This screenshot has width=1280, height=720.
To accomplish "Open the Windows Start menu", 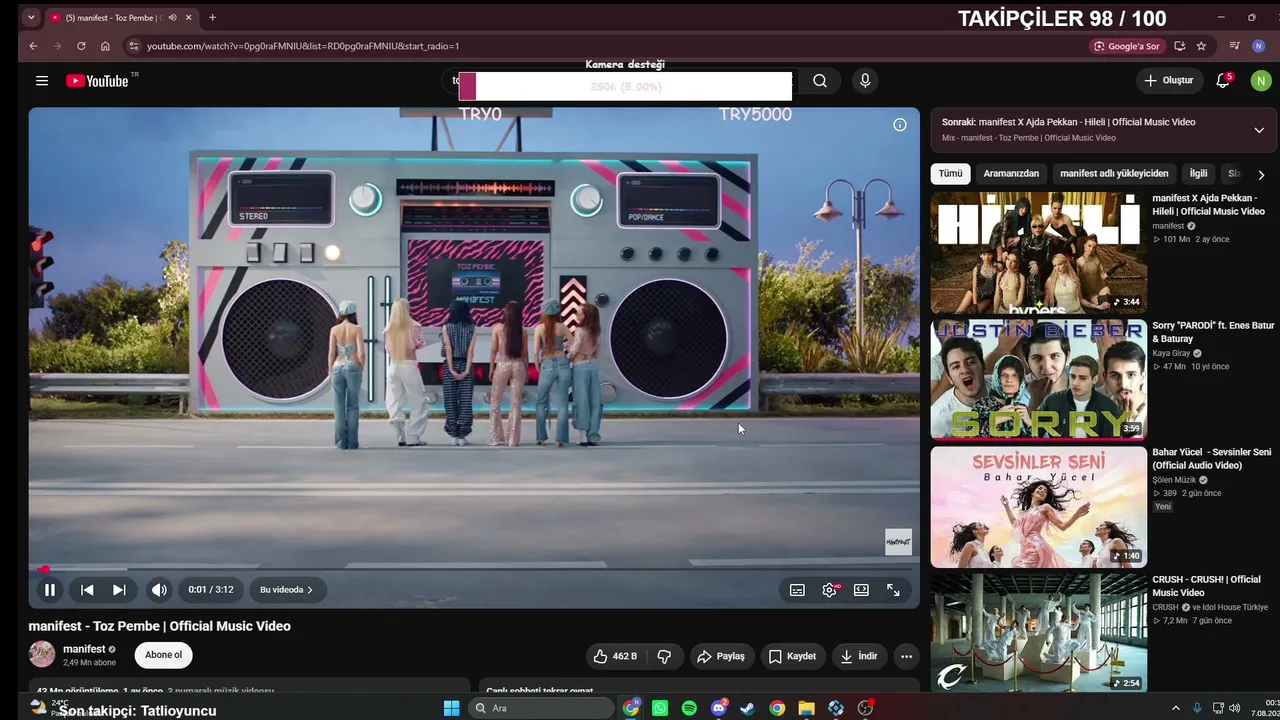I will coord(451,708).
